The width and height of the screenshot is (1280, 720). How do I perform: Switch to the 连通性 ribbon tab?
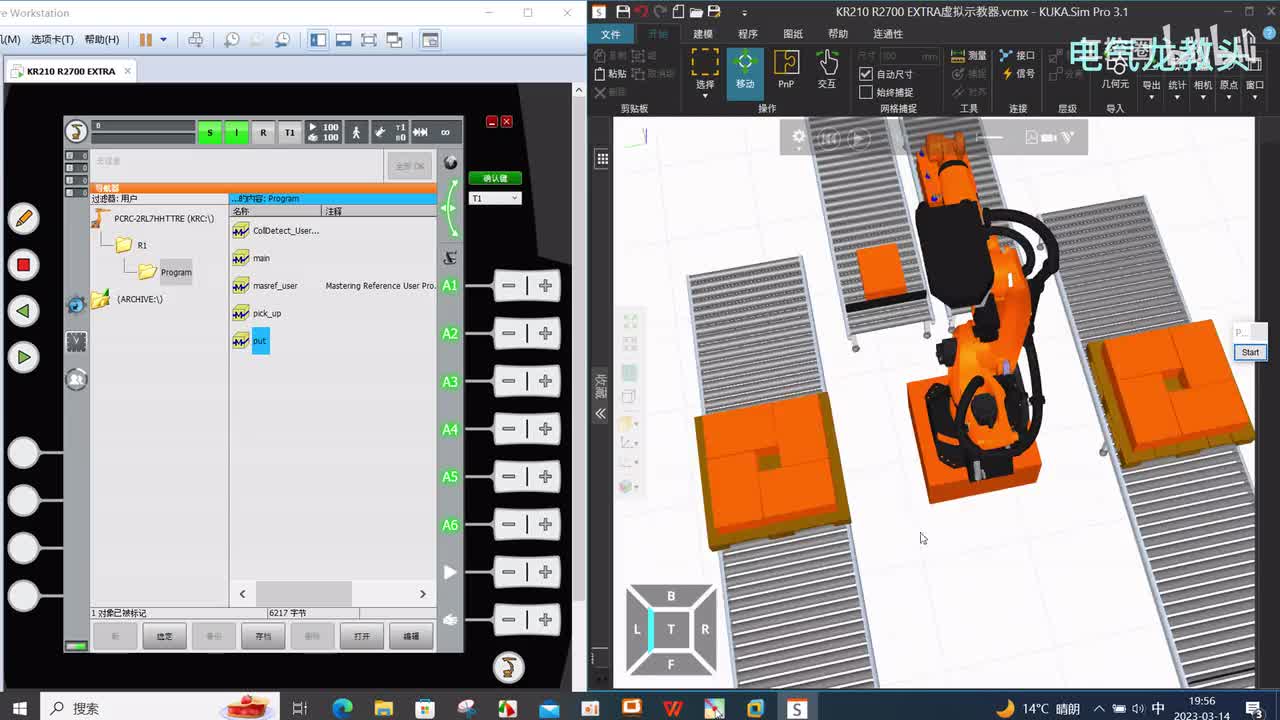pyautogui.click(x=888, y=34)
